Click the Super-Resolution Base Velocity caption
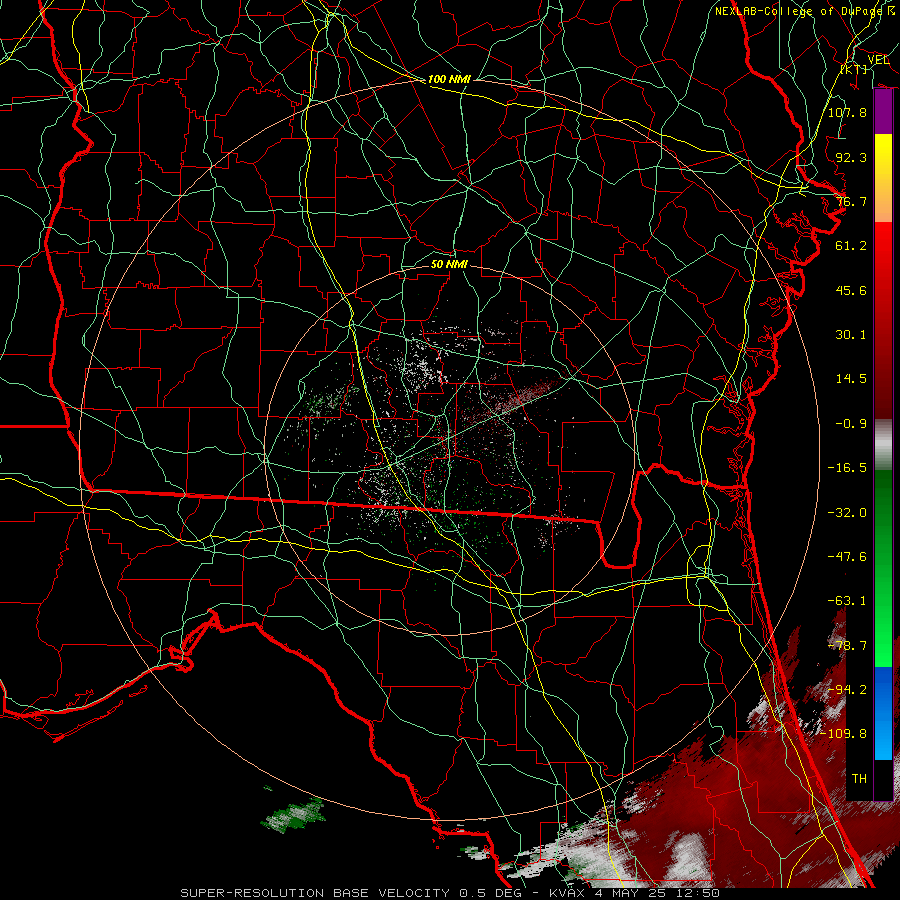Image resolution: width=900 pixels, height=900 pixels. [450, 893]
